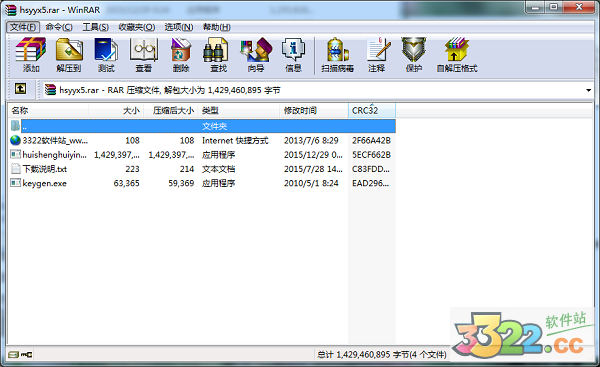Click the 查看 (View) toolbar icon
This screenshot has height=367, width=600.
pos(143,50)
